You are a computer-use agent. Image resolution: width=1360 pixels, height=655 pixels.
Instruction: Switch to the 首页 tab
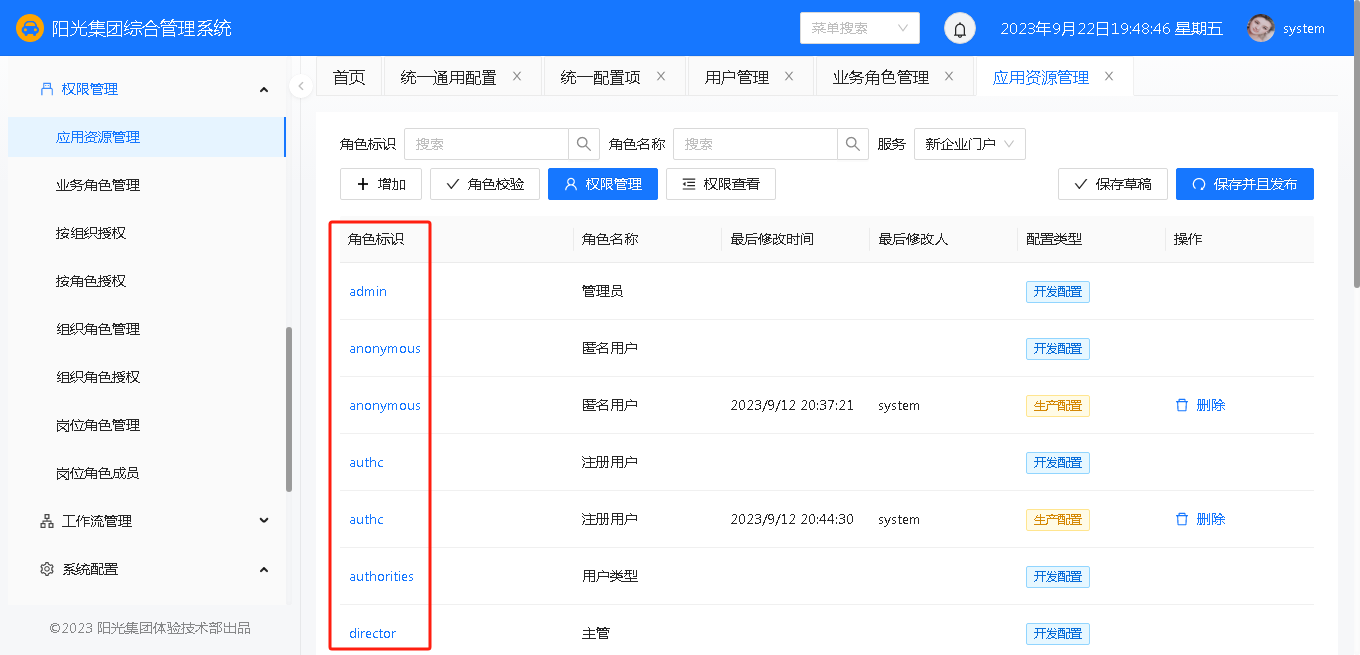coord(349,77)
